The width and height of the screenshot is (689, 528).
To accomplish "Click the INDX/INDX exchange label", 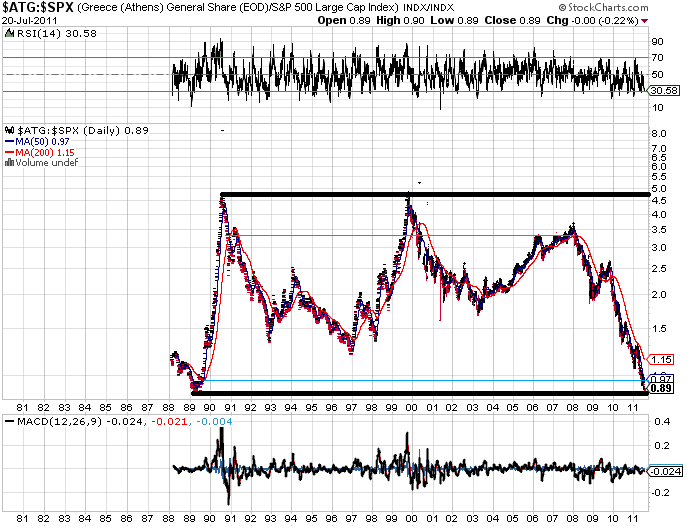I will [x=429, y=8].
